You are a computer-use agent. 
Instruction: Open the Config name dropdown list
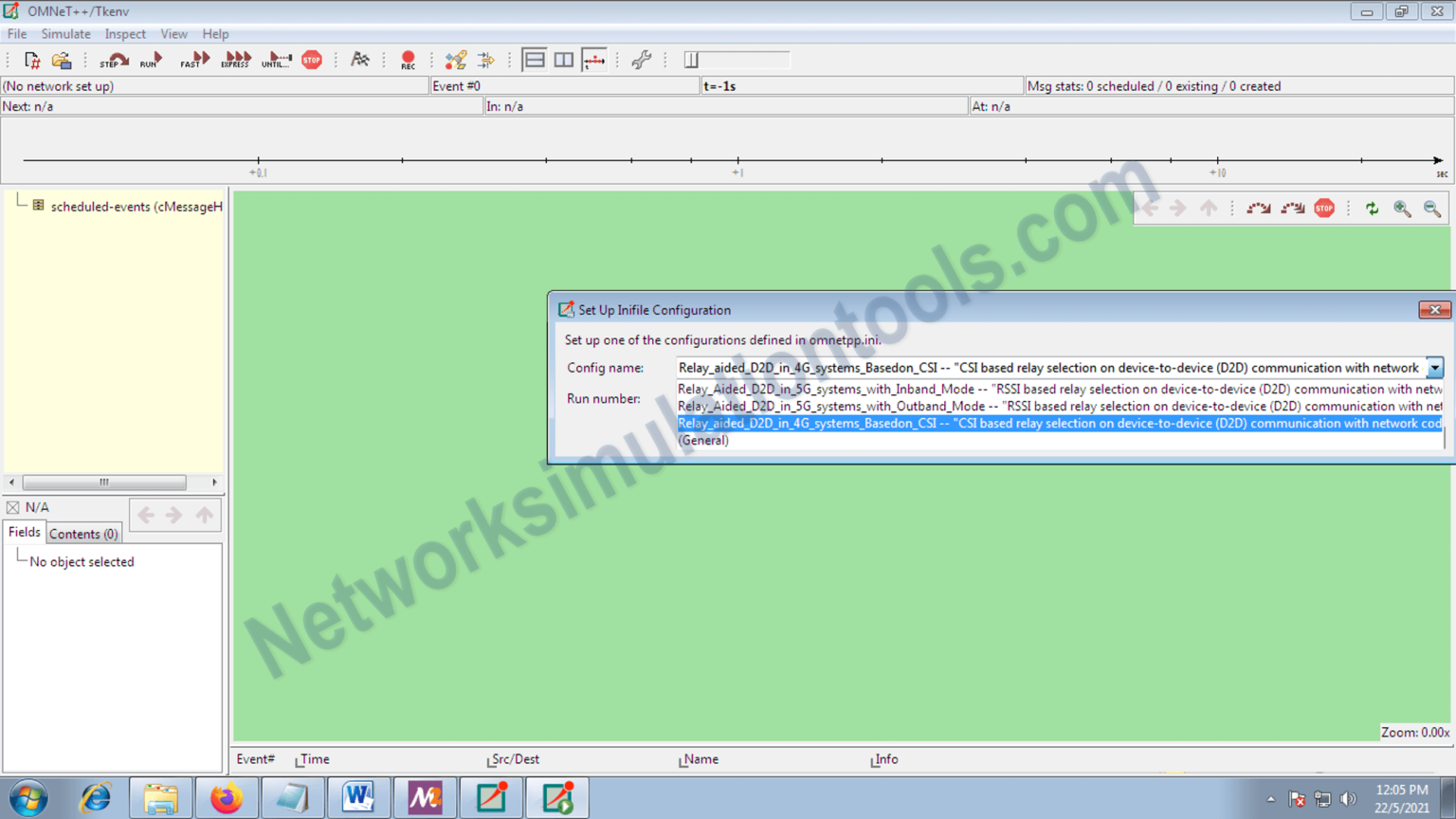[x=1434, y=368]
